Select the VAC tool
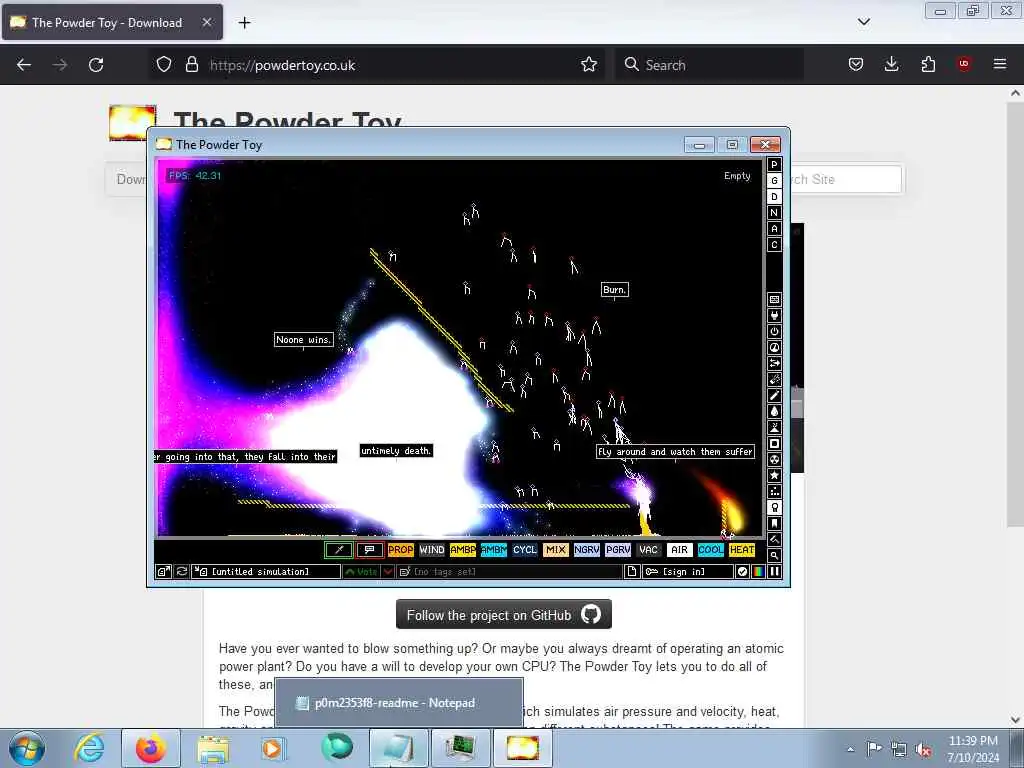Image resolution: width=1024 pixels, height=768 pixels. pyautogui.click(x=648, y=550)
